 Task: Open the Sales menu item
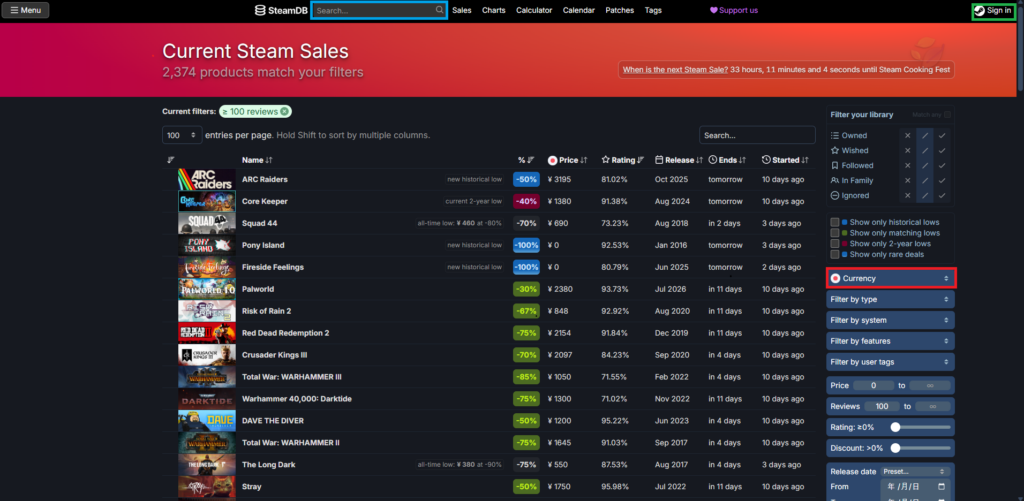462,10
